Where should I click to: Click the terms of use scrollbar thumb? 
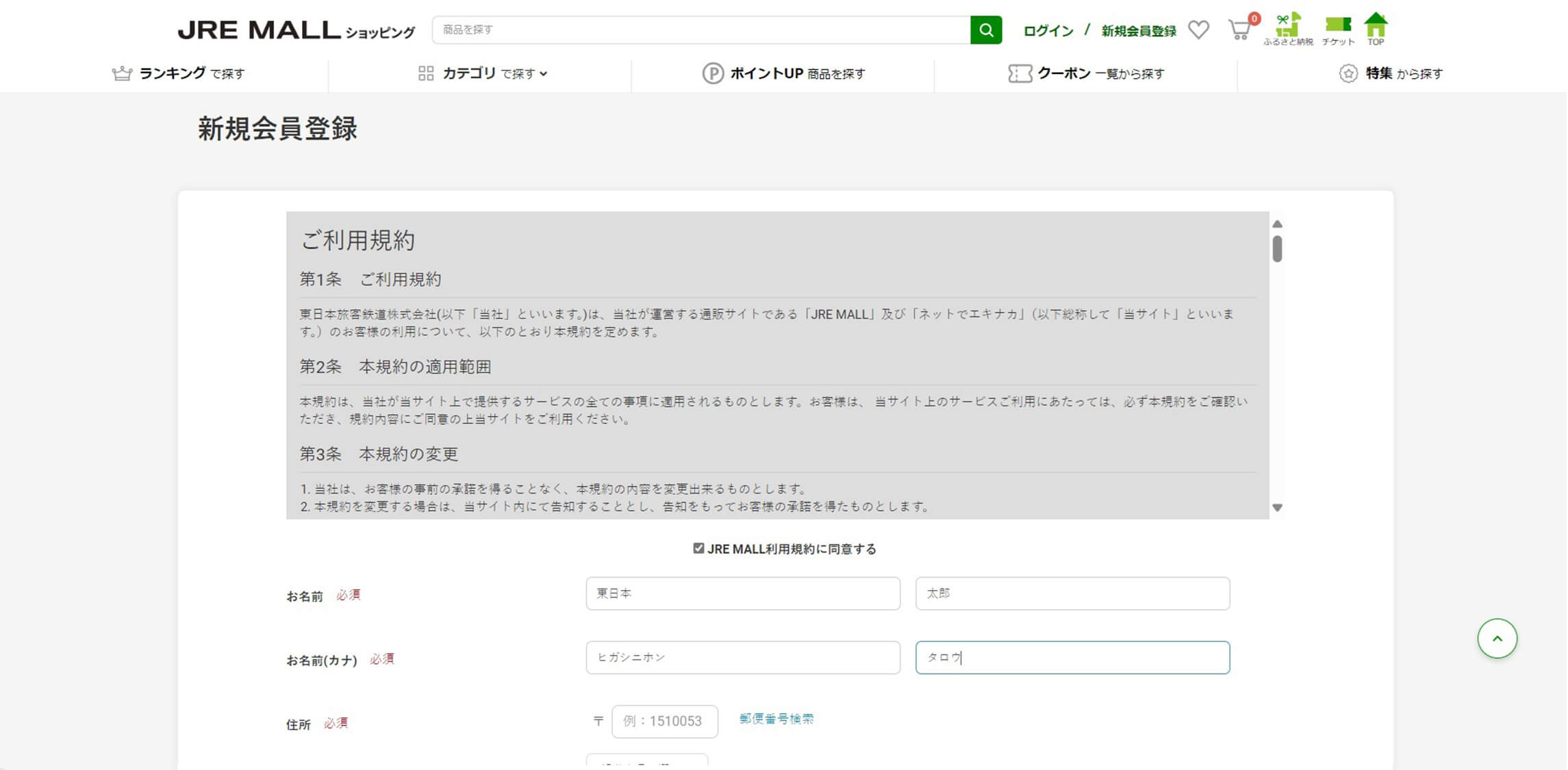(x=1277, y=248)
